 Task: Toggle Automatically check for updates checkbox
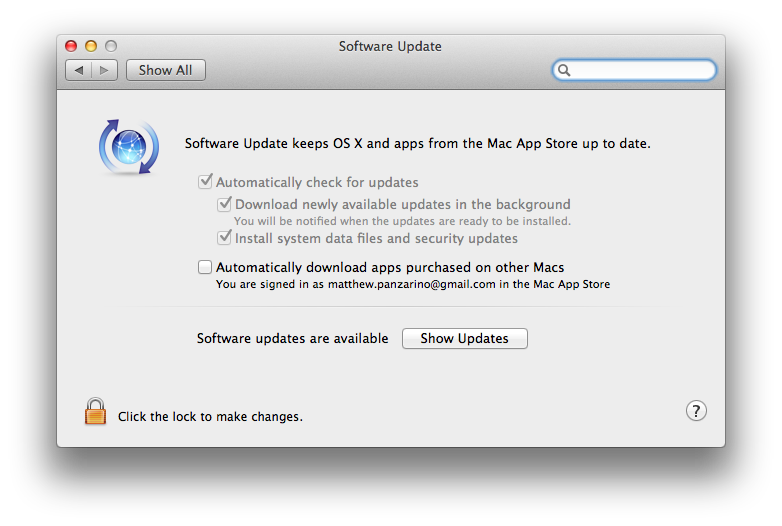[x=205, y=181]
